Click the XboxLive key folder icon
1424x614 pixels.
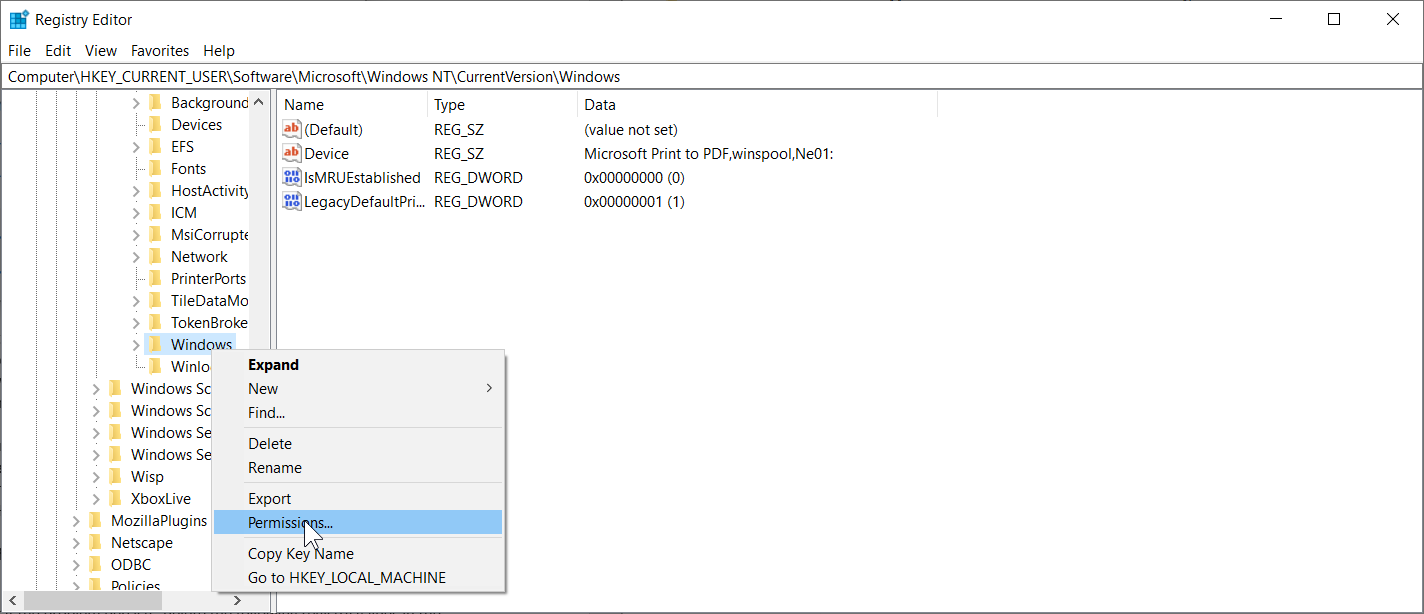[x=115, y=499]
